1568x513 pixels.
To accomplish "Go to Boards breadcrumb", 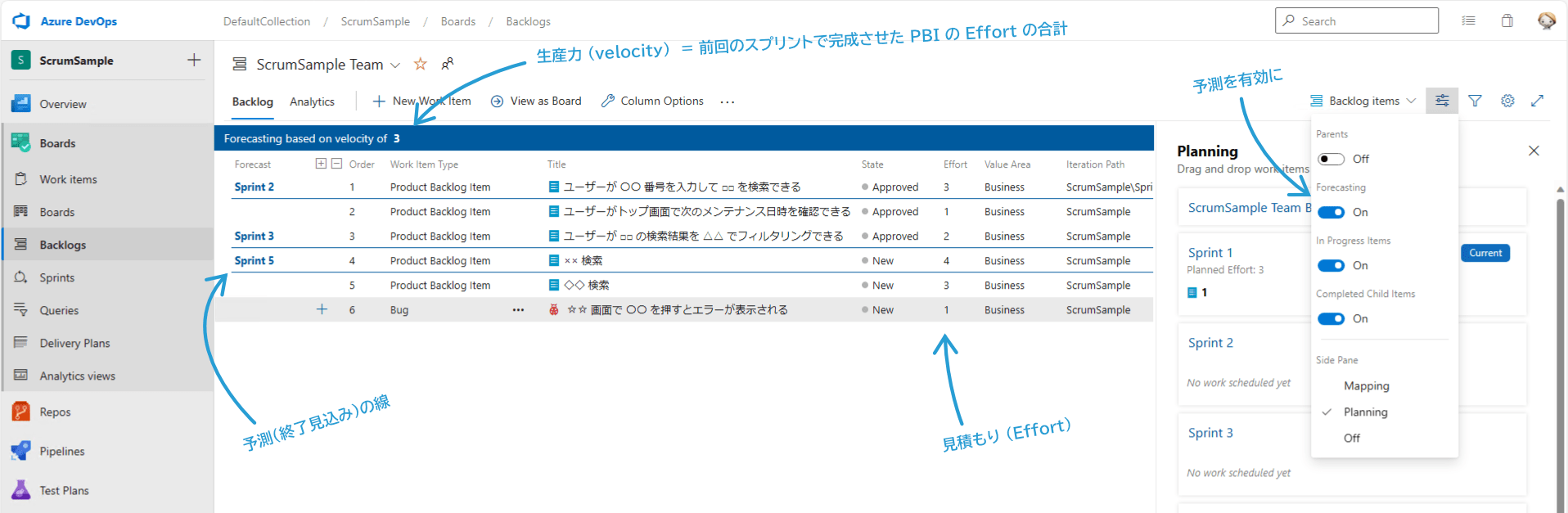I will [457, 21].
